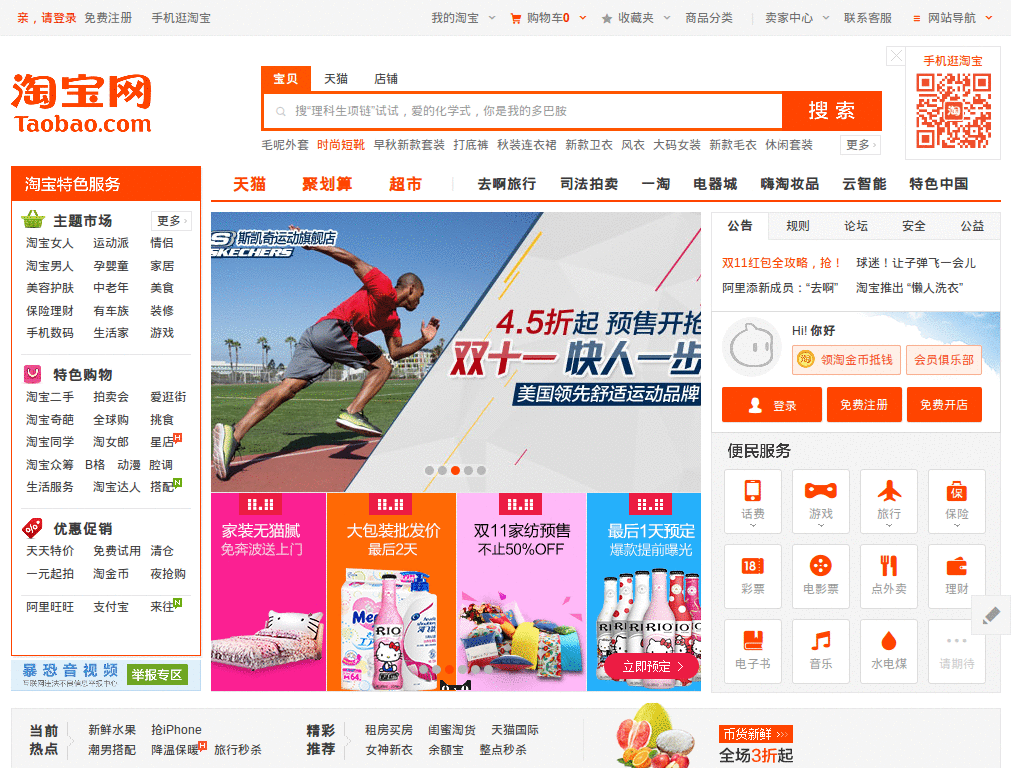Image resolution: width=1024 pixels, height=768 pixels.
Task: Expand the 我的淘宝 dropdown
Action: pyautogui.click(x=492, y=18)
